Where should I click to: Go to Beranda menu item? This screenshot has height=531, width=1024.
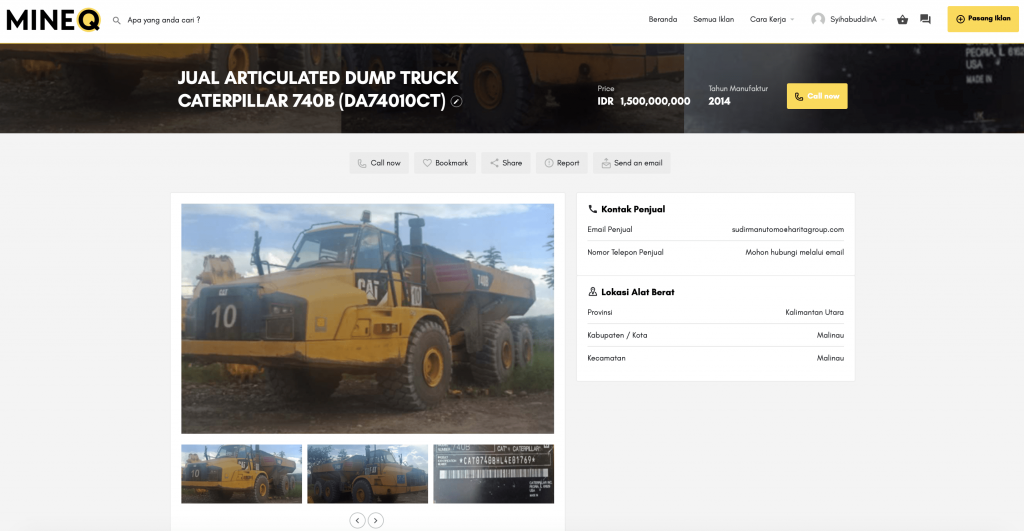point(662,20)
